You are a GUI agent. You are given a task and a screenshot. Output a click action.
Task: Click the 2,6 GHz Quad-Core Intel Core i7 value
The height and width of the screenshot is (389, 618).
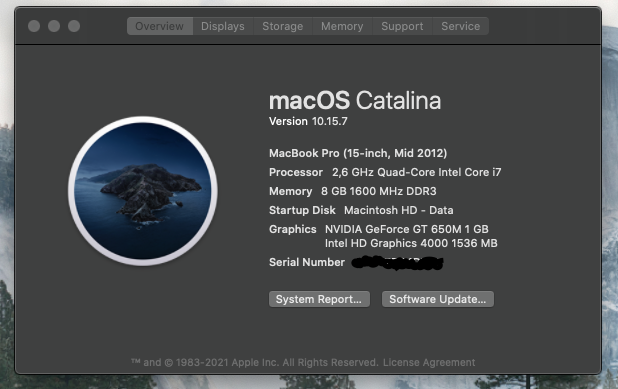click(x=417, y=172)
